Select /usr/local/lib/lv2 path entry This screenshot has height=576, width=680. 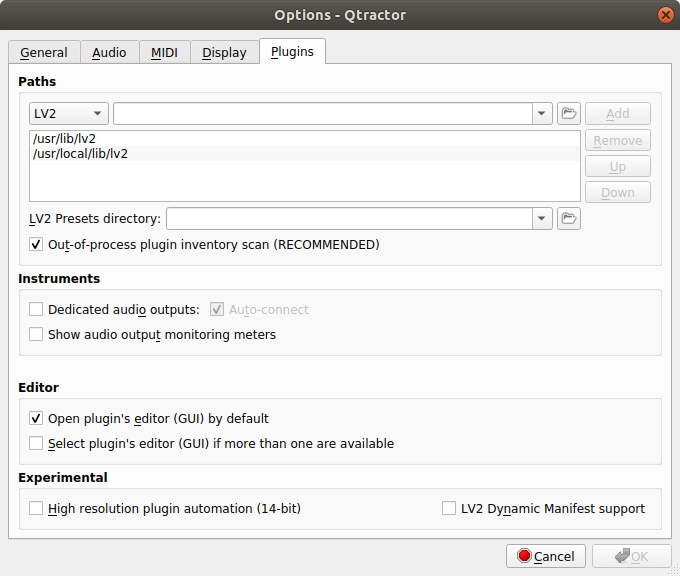click(x=305, y=154)
